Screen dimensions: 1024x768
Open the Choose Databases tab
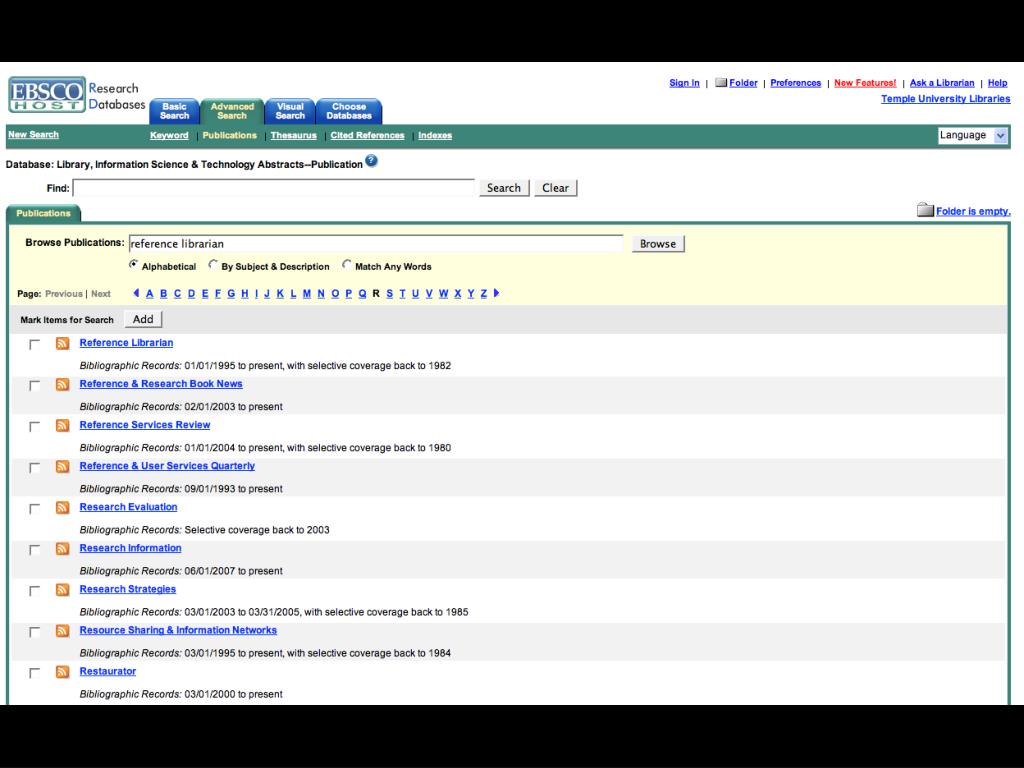[349, 111]
